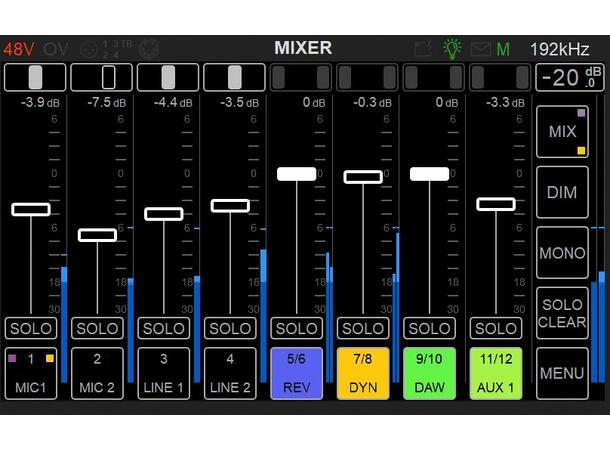The width and height of the screenshot is (610, 450).
Task: Click the LINE 1 fader handle at -4.4 dB
Action: pyautogui.click(x=164, y=214)
